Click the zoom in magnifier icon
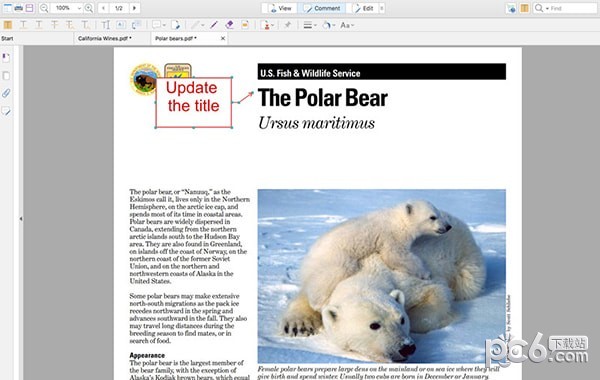 click(89, 8)
